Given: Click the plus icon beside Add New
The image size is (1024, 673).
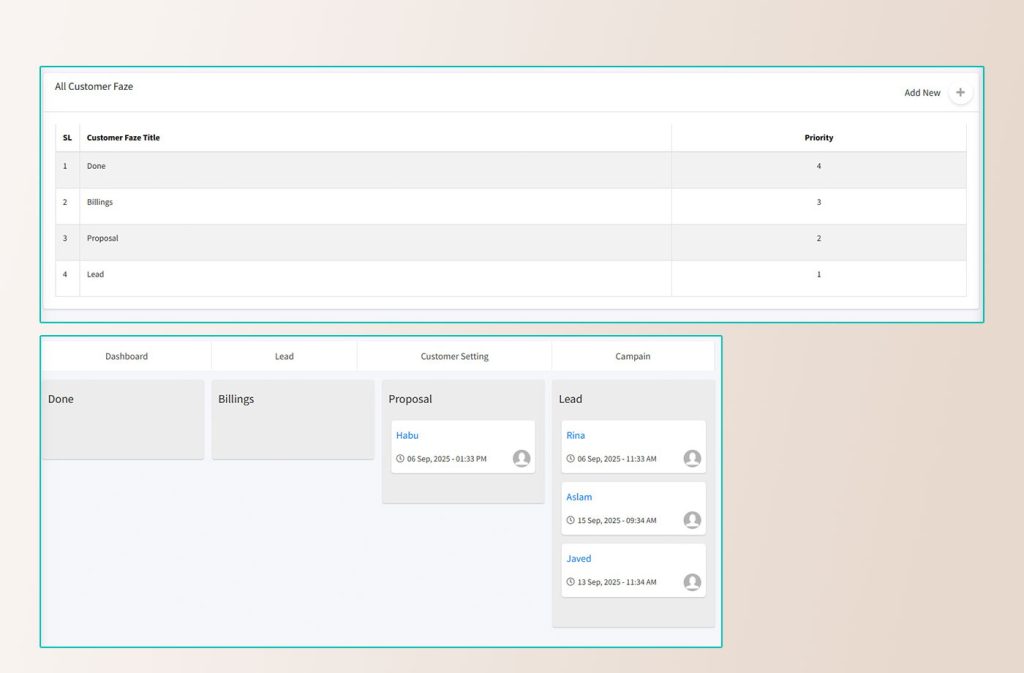Looking at the screenshot, I should coord(960,92).
